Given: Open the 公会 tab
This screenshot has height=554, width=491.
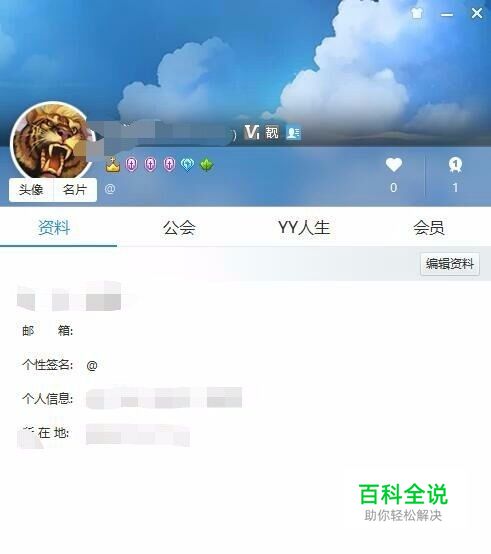Looking at the screenshot, I should [x=179, y=227].
